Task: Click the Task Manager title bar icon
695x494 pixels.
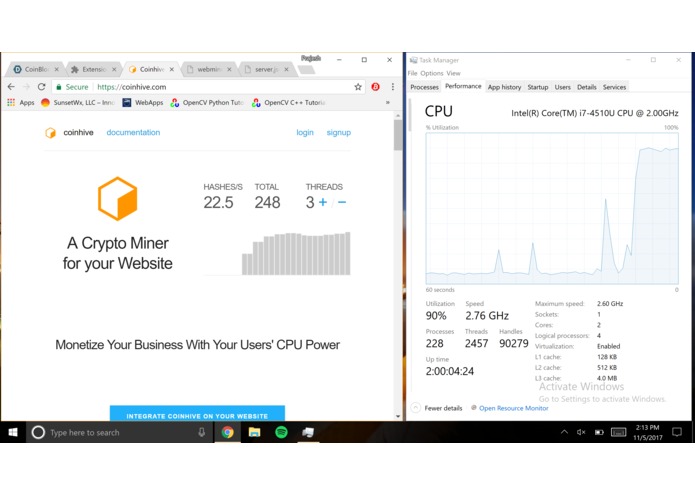Action: click(x=414, y=60)
